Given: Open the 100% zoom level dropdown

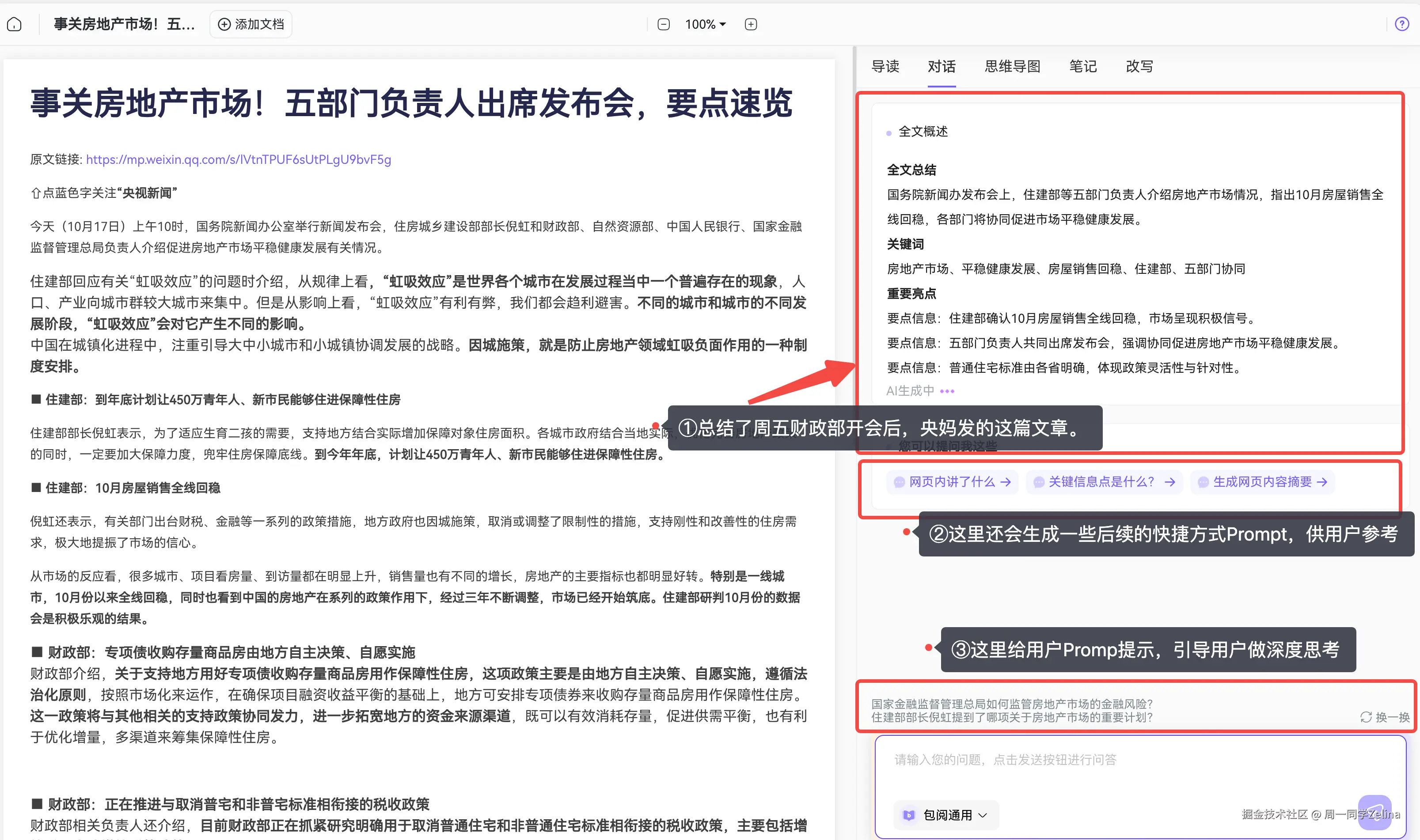Looking at the screenshot, I should click(704, 24).
